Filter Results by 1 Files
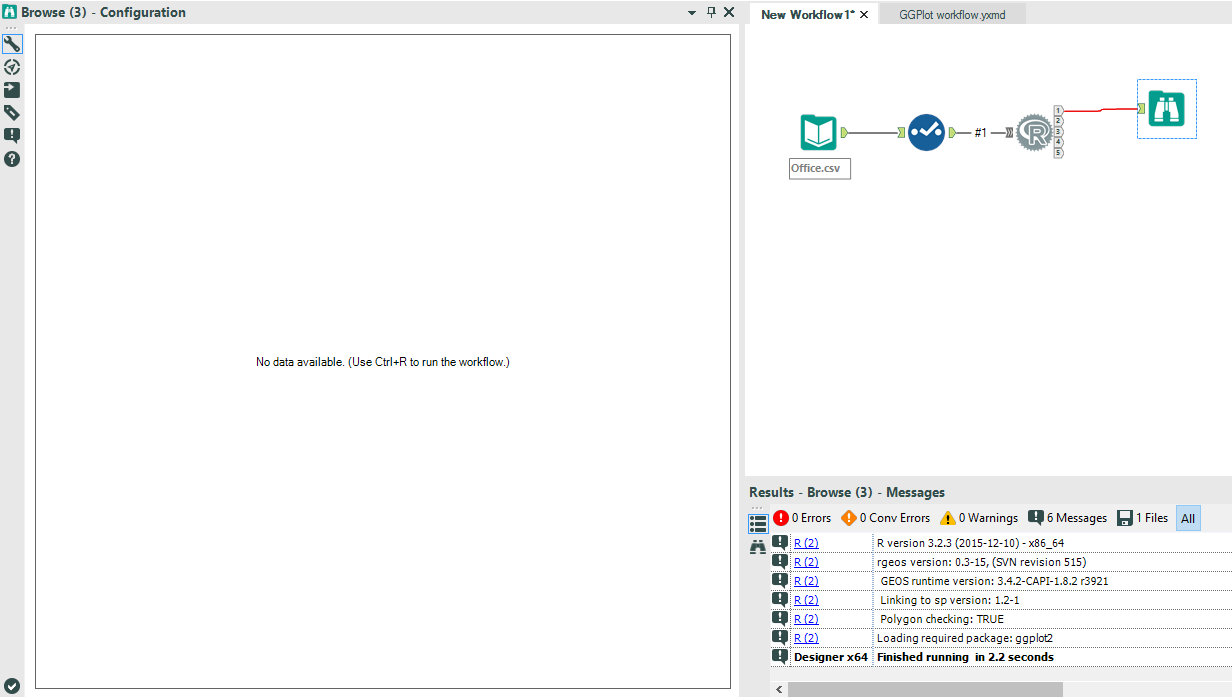The width and height of the screenshot is (1232, 697). 1142,518
